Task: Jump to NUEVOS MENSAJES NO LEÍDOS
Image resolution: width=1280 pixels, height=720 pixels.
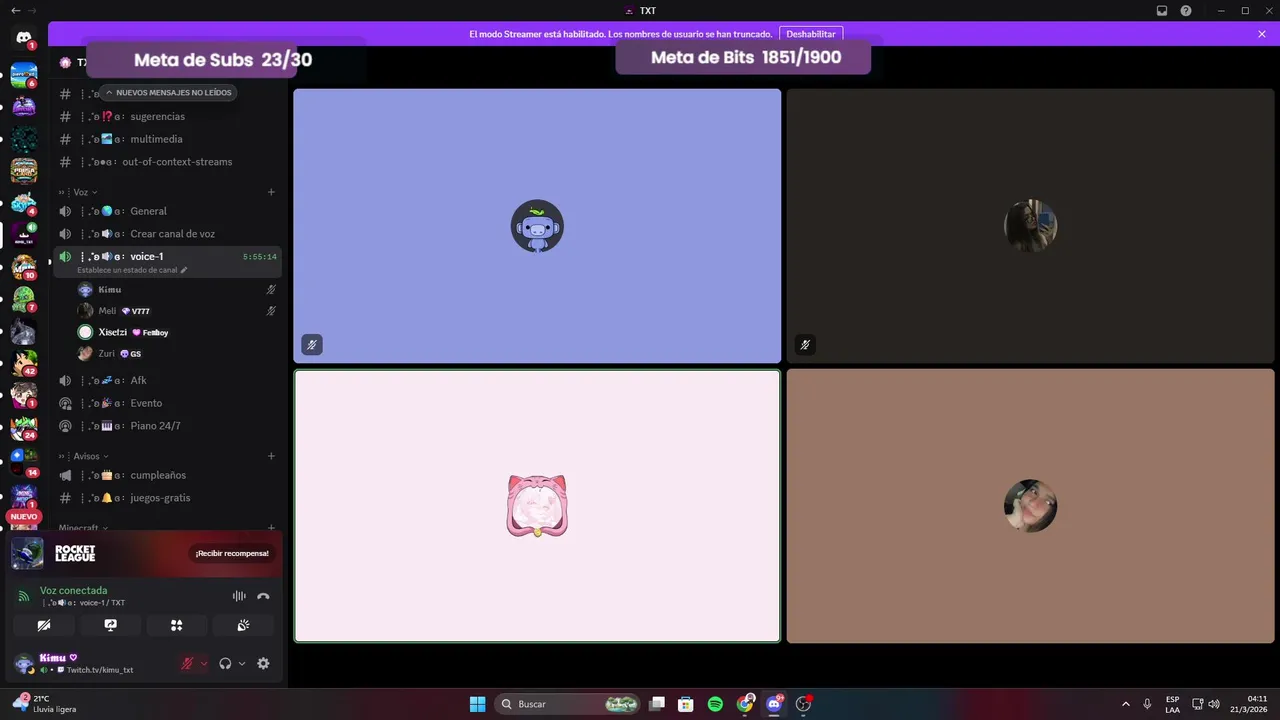Action: click(168, 93)
